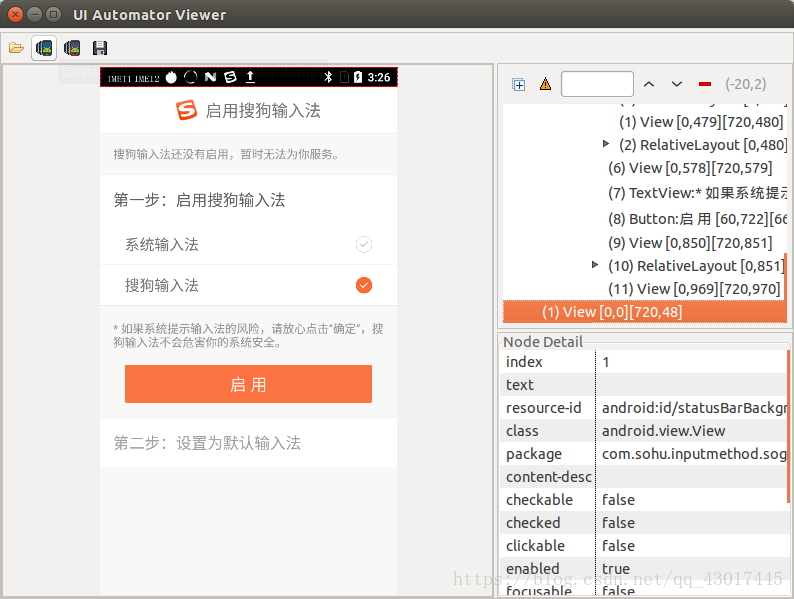Click the compressed hierarchy screenshot icon

tap(72, 48)
